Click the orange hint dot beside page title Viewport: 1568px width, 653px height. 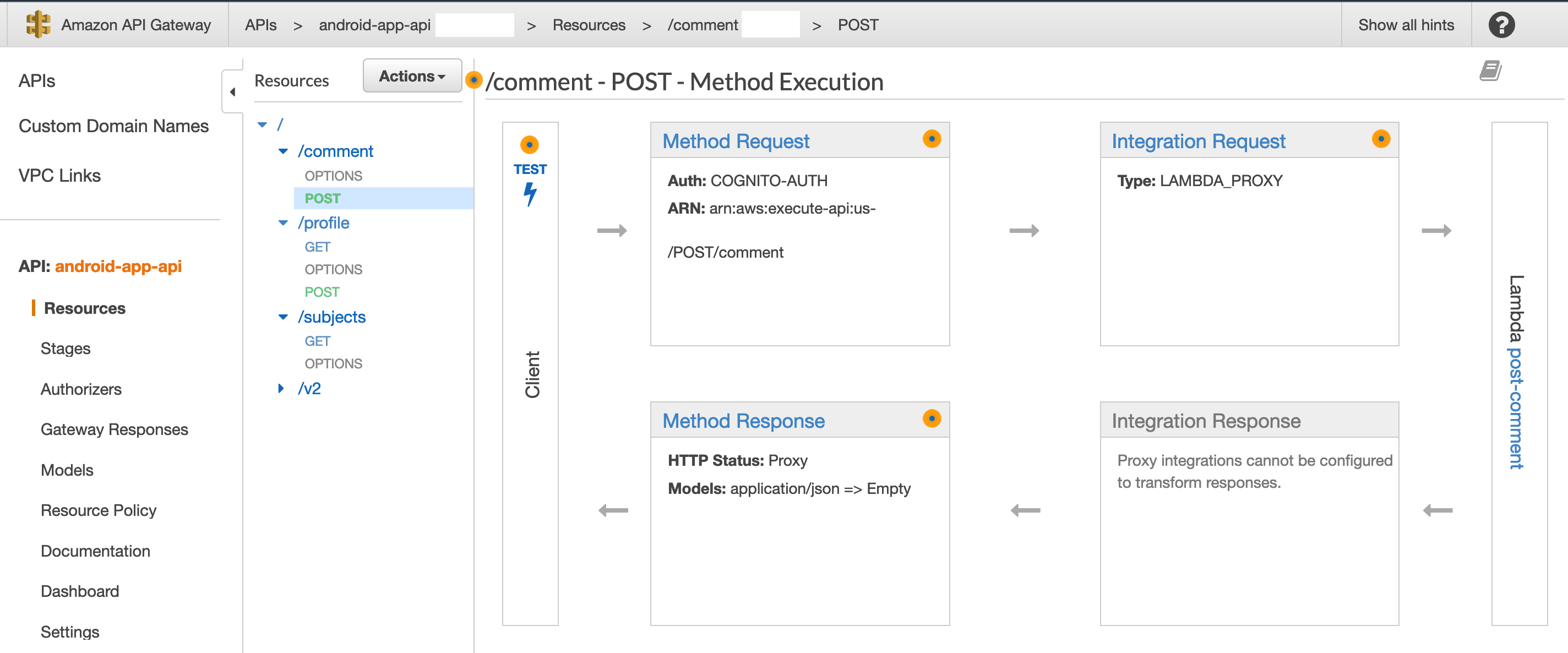[x=473, y=80]
